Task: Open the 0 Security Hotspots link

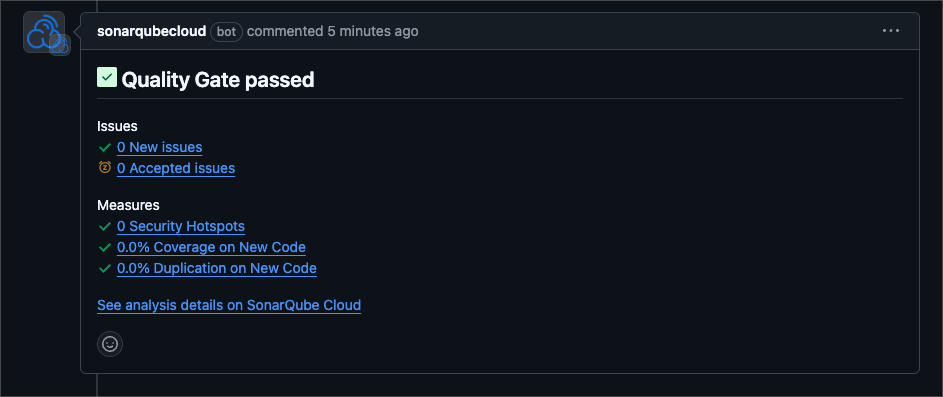Action: (x=180, y=227)
